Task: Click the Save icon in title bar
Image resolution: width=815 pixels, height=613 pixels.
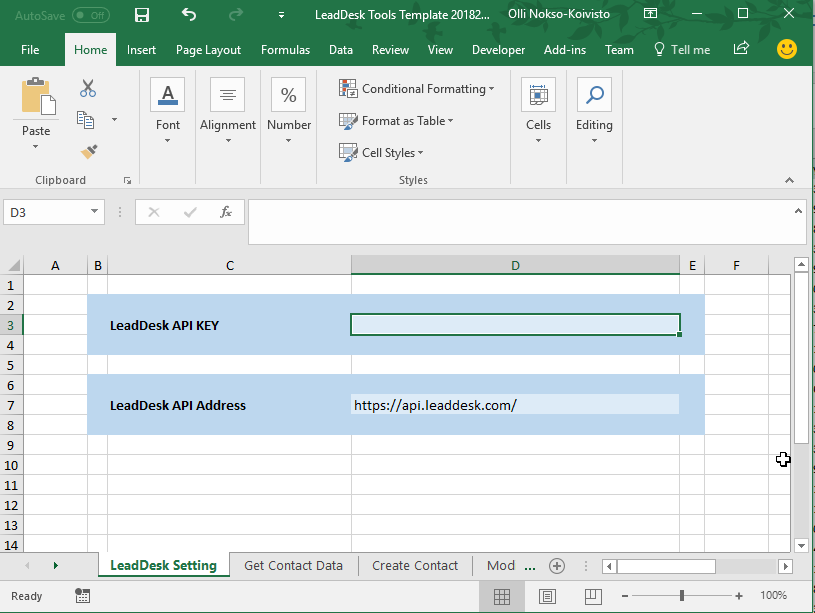Action: 142,15
